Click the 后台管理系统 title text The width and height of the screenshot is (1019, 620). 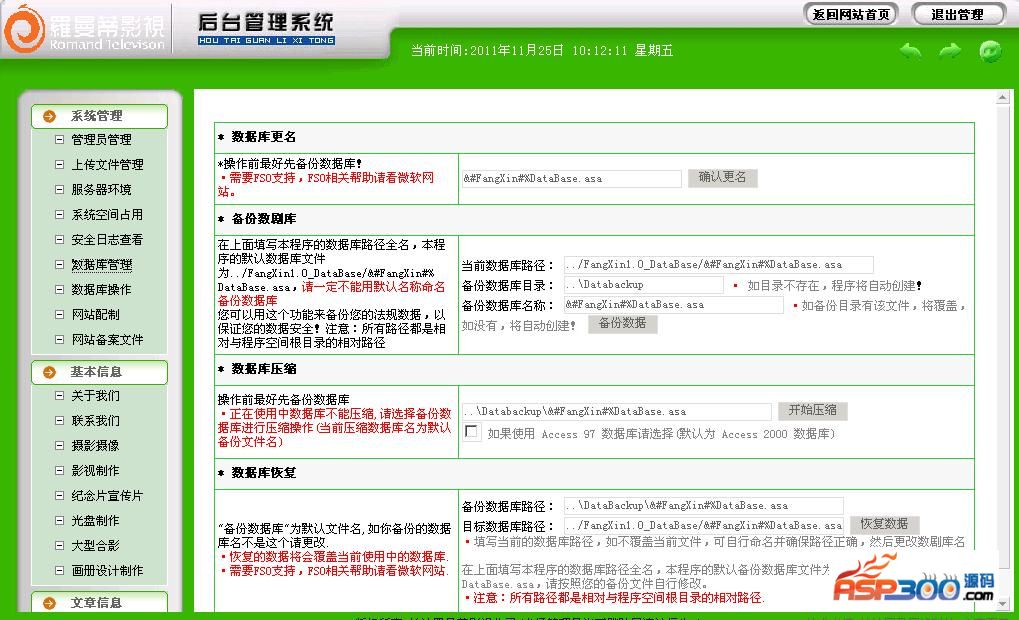pyautogui.click(x=266, y=23)
